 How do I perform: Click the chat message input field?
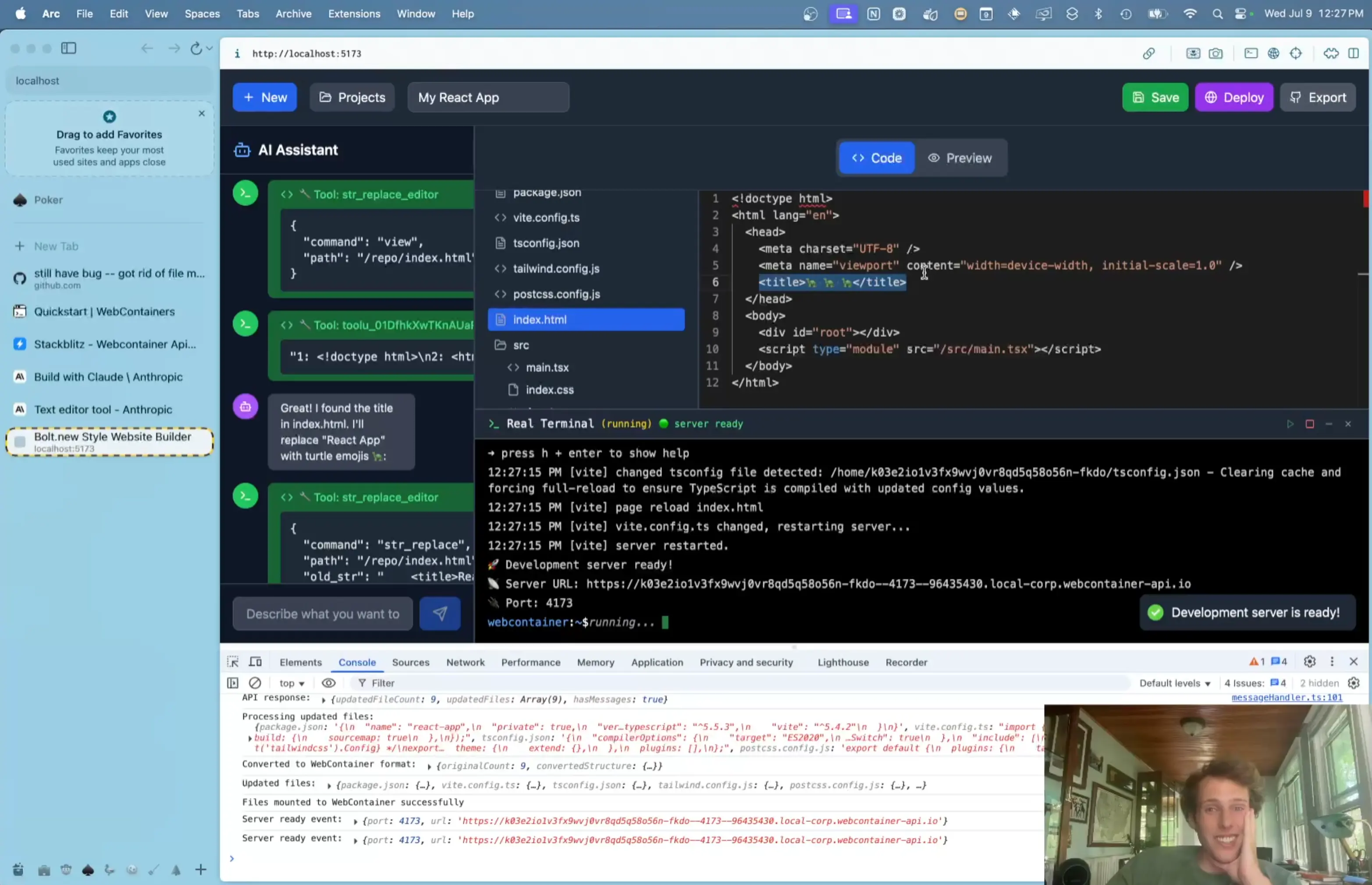[323, 614]
